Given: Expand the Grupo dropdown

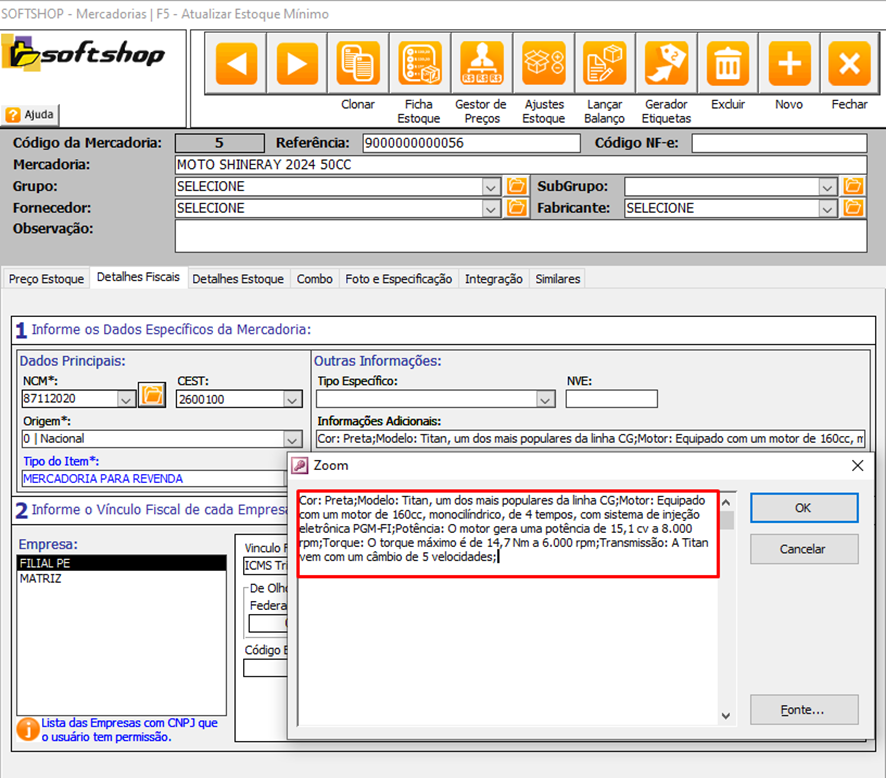Looking at the screenshot, I should click(490, 186).
